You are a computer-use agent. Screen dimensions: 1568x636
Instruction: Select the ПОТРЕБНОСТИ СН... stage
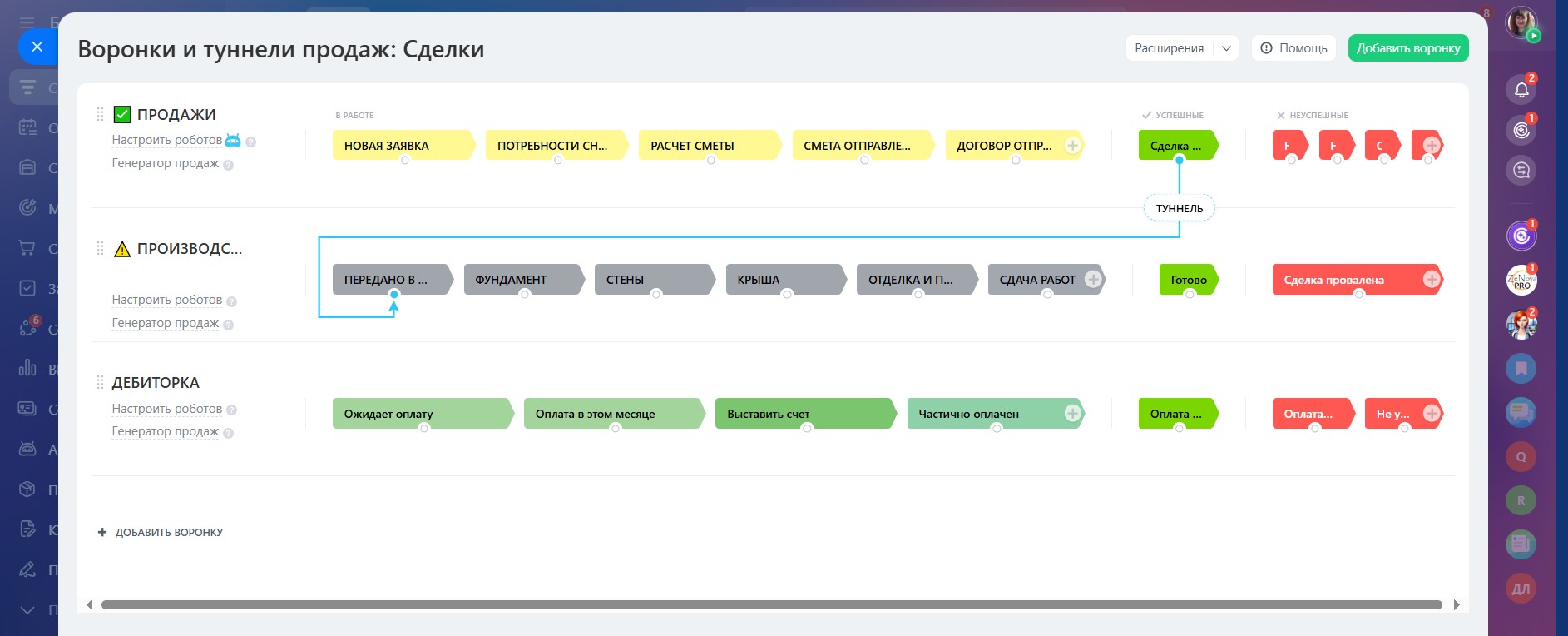coord(556,145)
